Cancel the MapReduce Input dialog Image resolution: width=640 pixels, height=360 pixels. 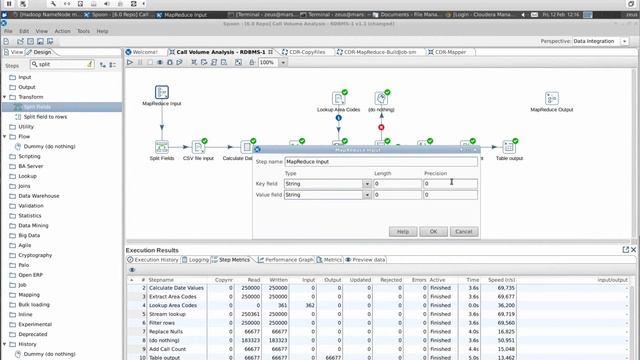464,231
